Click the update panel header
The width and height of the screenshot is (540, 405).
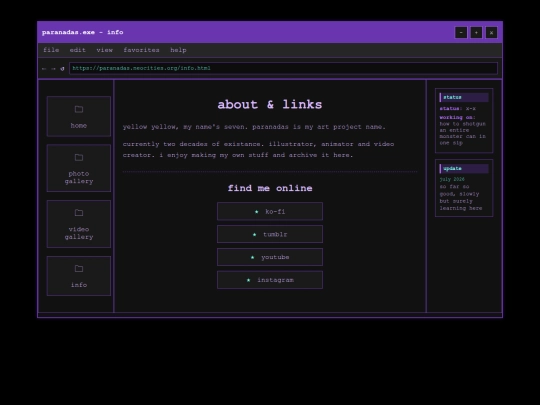click(x=464, y=169)
